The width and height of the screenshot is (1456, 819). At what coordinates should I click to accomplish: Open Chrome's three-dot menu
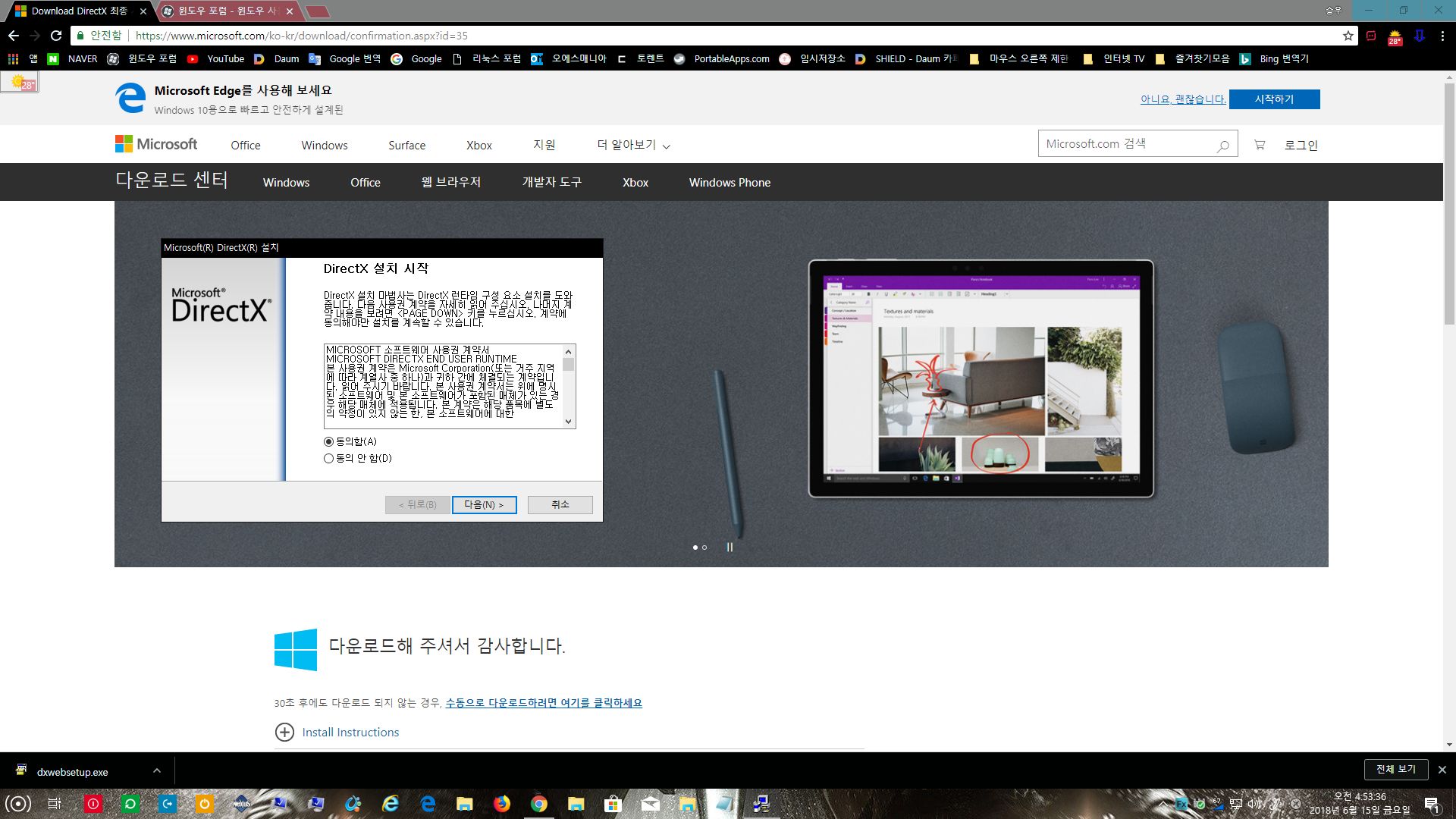[1442, 36]
